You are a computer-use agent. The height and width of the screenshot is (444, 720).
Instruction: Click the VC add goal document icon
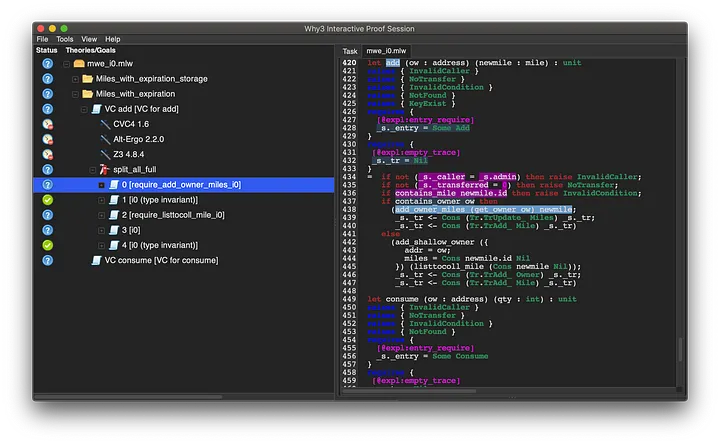pos(97,109)
